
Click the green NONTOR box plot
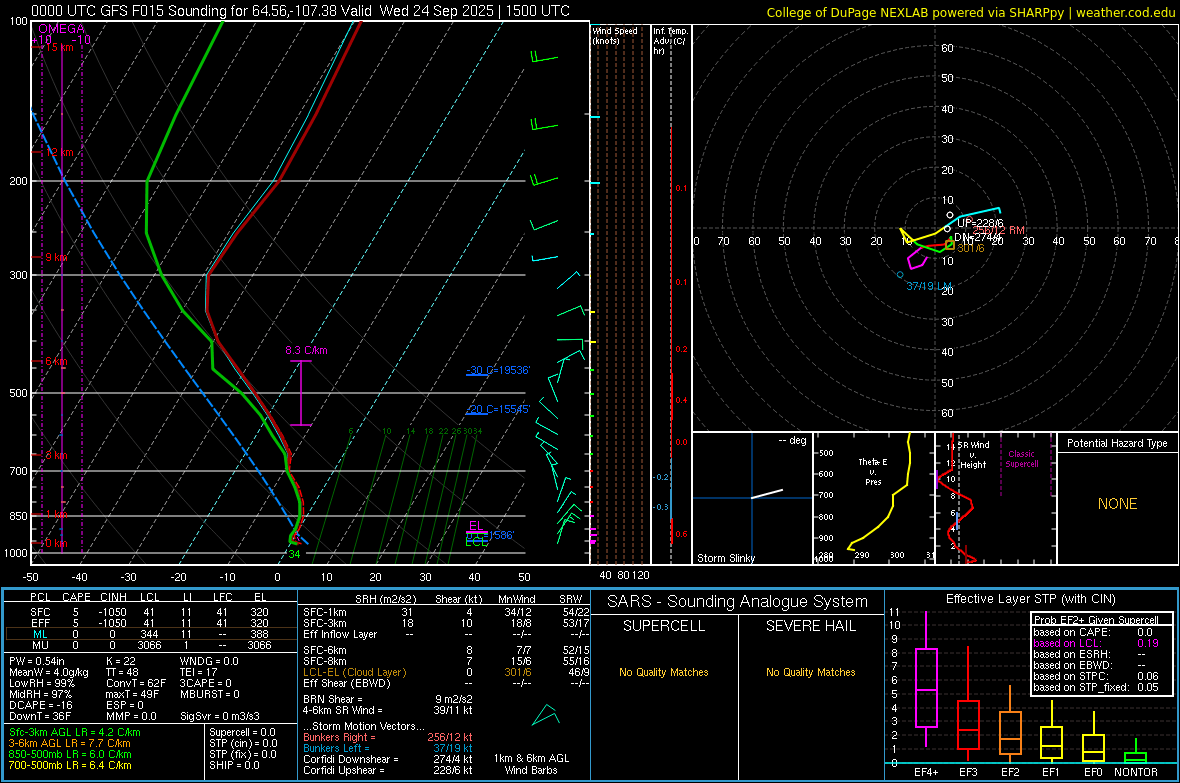(1136, 752)
